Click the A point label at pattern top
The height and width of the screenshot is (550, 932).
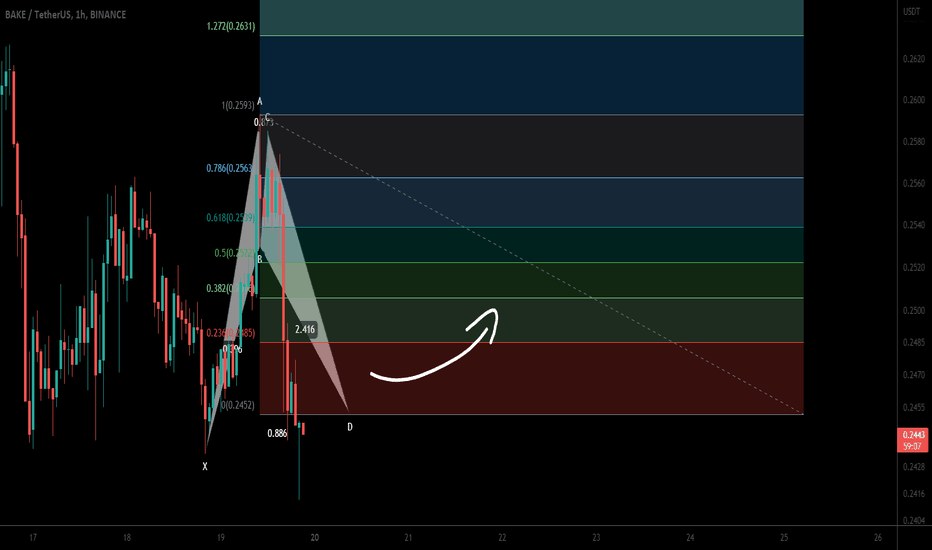point(260,102)
